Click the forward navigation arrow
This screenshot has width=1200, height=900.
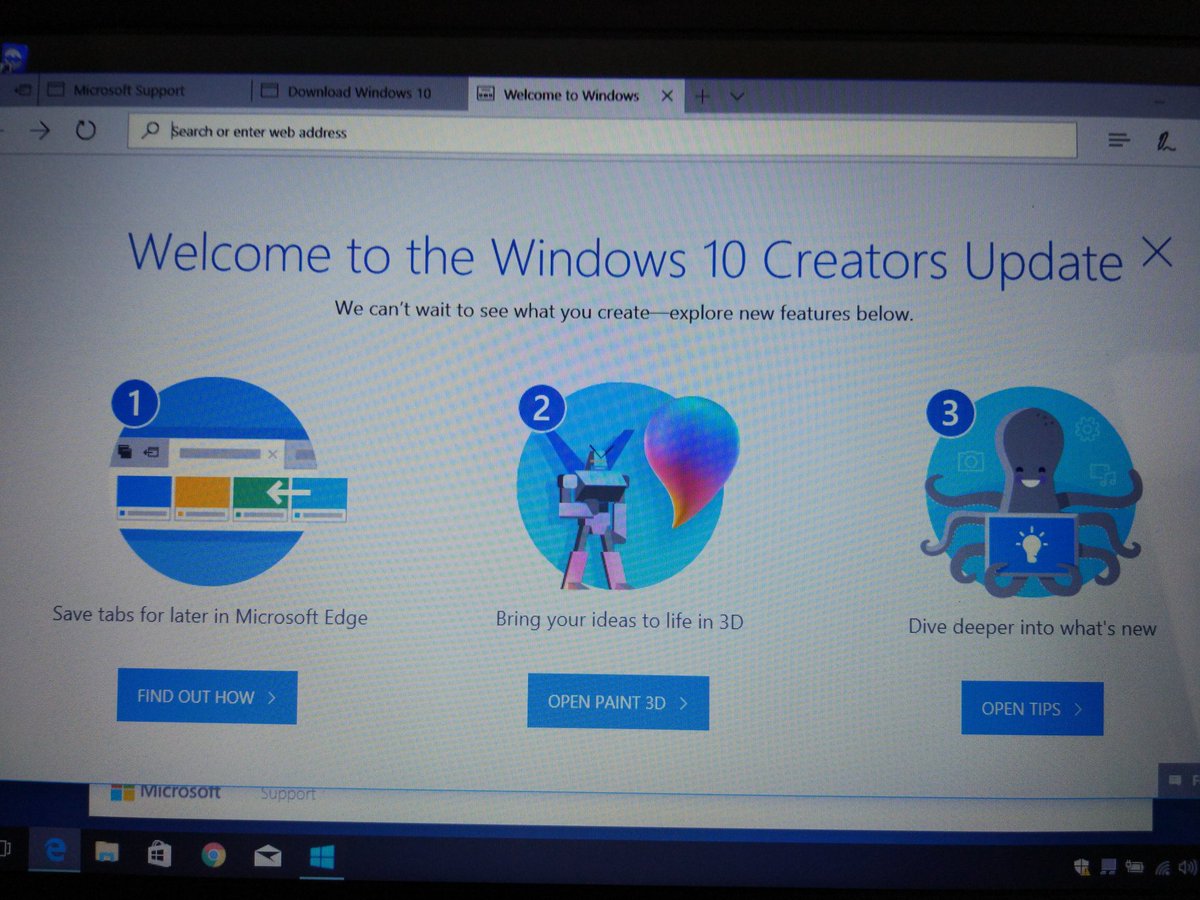[x=40, y=131]
